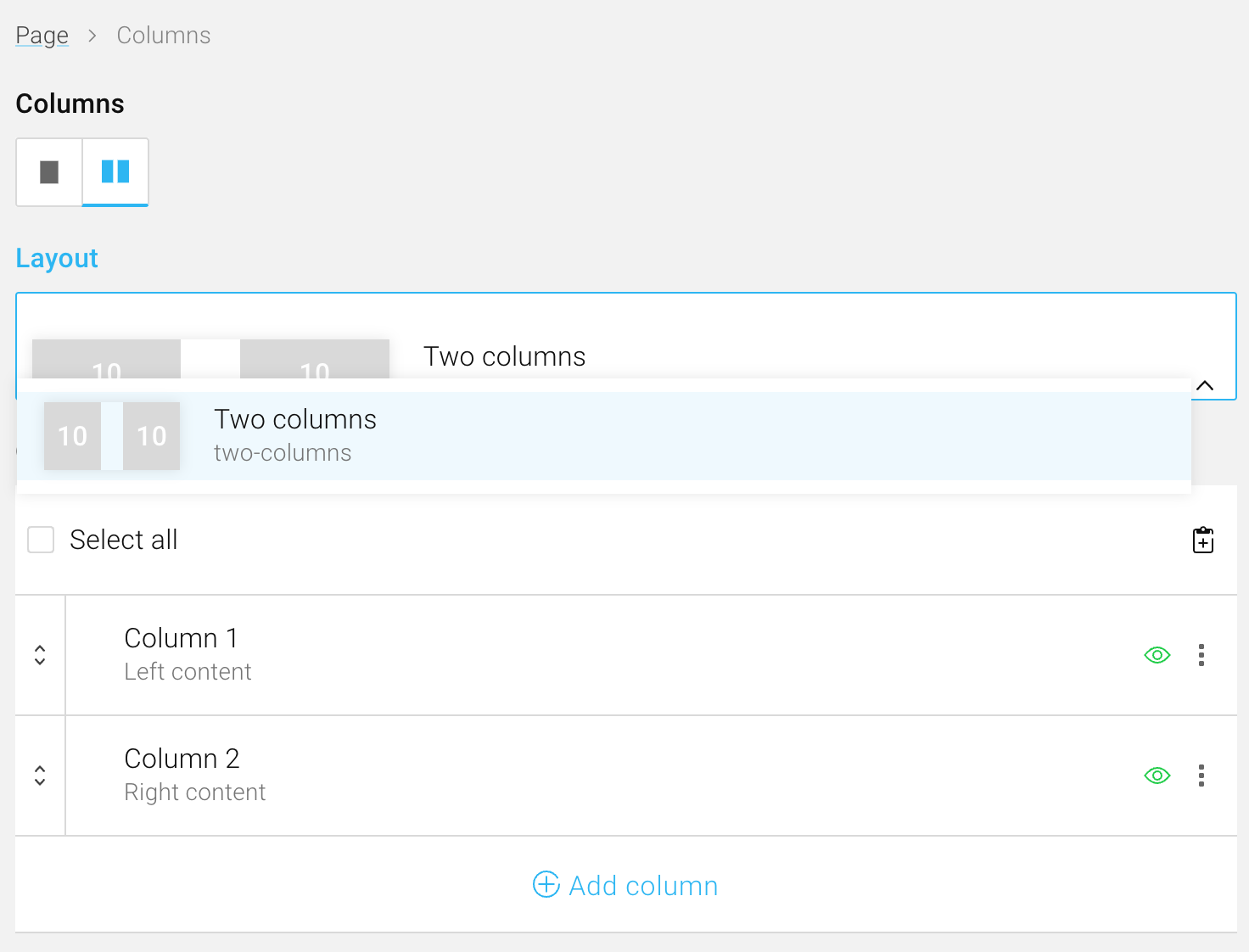Screen dimensions: 1249x952
Task: Click the reorder arrows for Column 2
Action: point(40,776)
